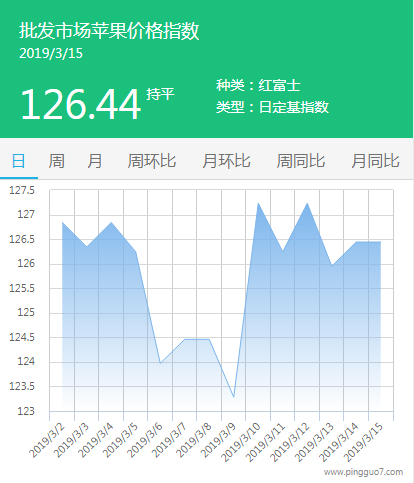Click the 2019/3/2 x-axis label

pyautogui.click(x=47, y=440)
